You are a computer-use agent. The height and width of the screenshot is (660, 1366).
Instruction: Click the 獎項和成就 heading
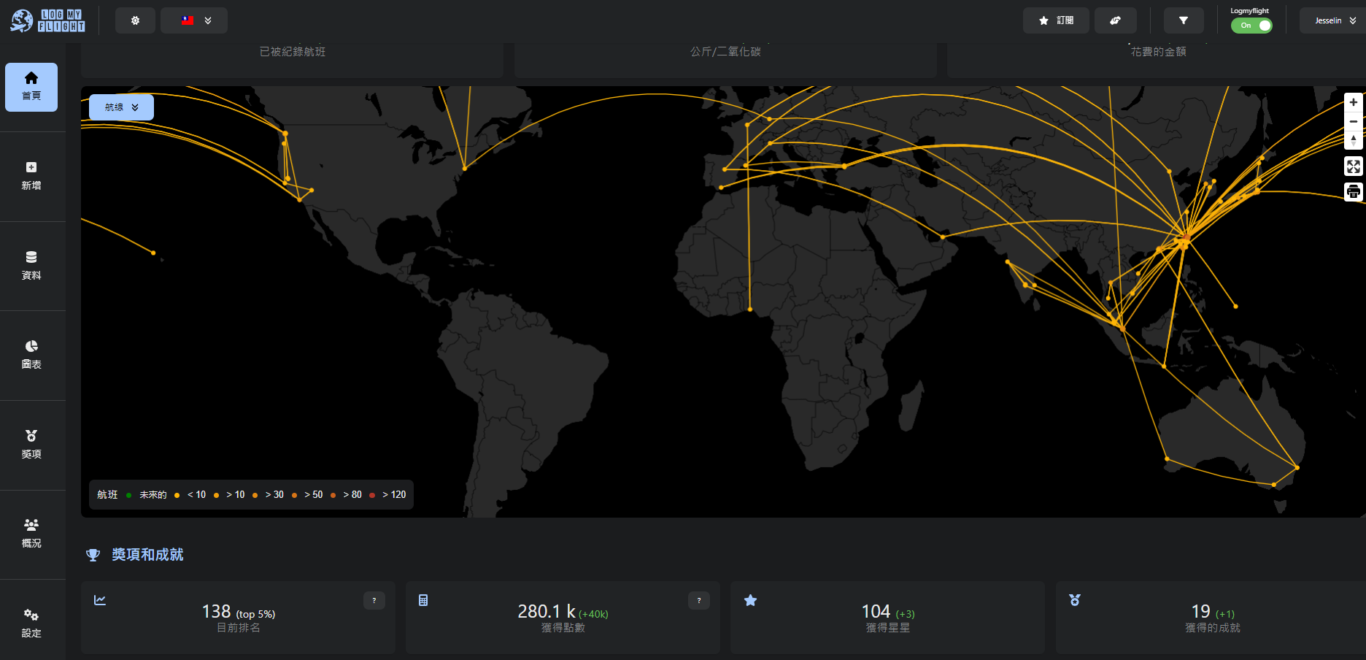(147, 554)
